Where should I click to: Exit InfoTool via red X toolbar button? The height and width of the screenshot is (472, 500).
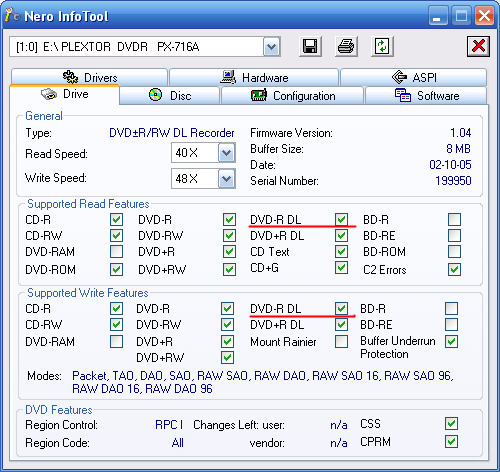tap(478, 46)
